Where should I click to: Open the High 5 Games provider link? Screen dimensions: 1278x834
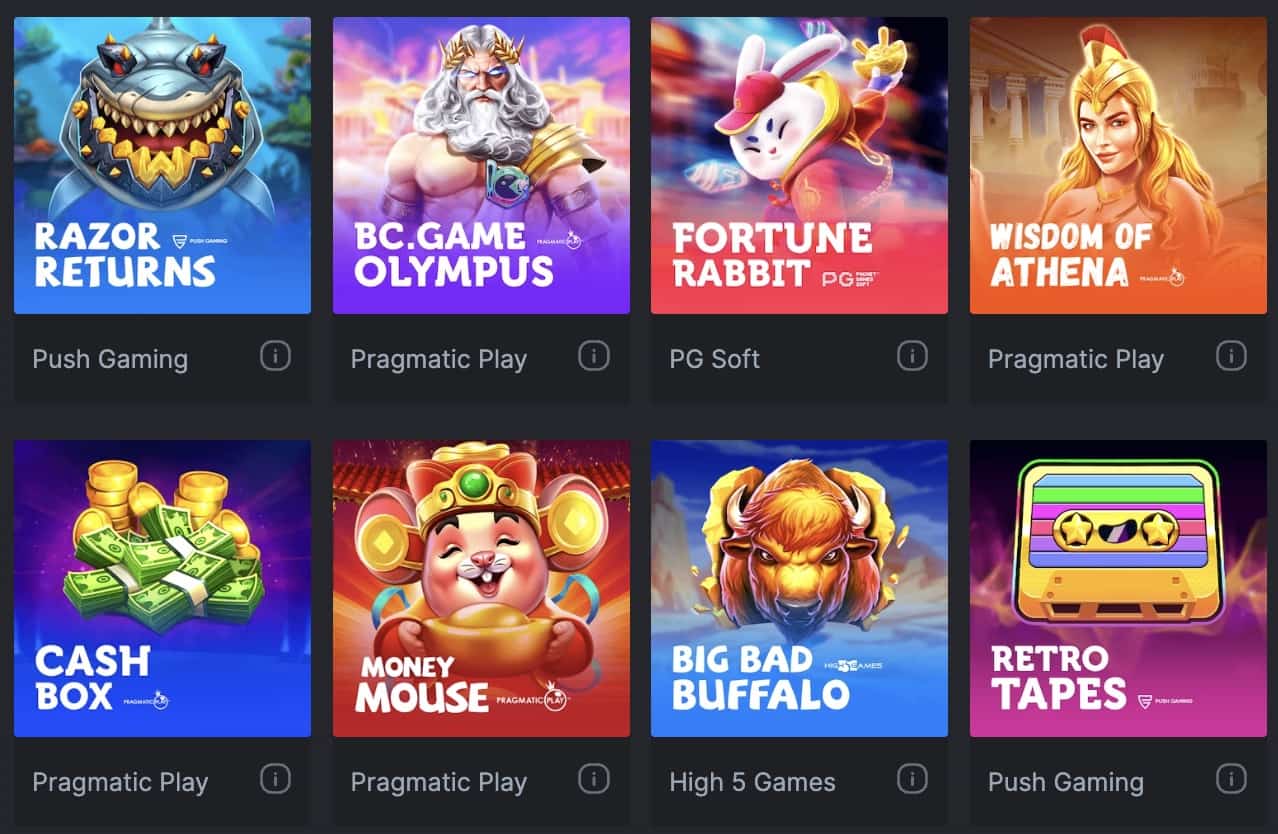(x=752, y=782)
